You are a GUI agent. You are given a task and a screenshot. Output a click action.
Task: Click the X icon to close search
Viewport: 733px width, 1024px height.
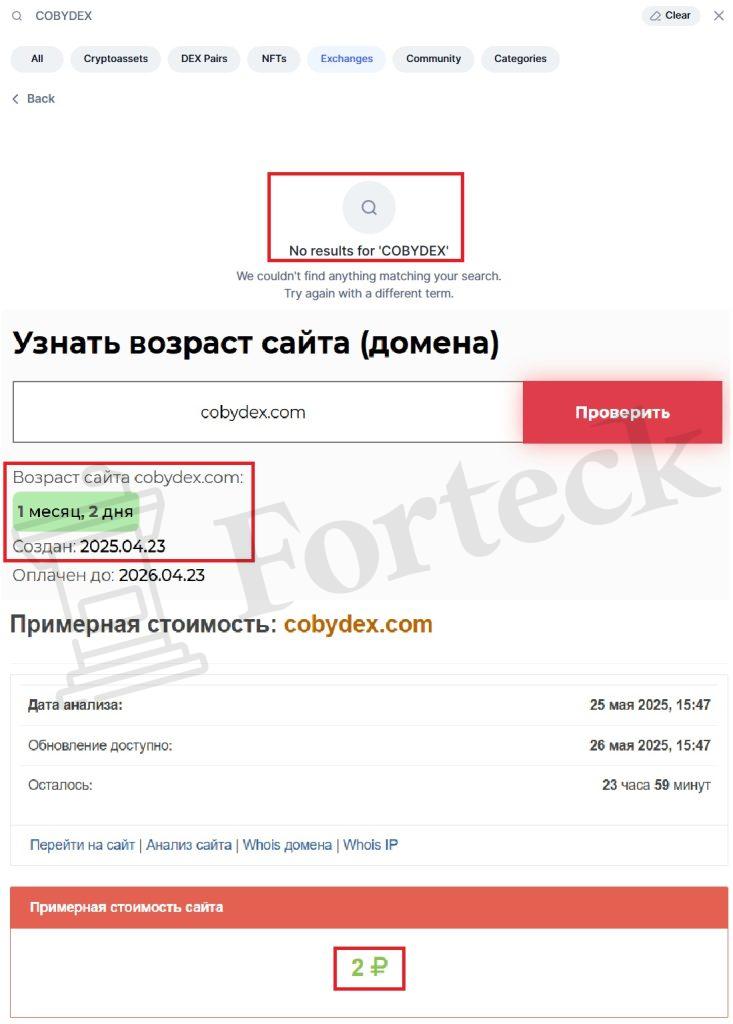(719, 16)
